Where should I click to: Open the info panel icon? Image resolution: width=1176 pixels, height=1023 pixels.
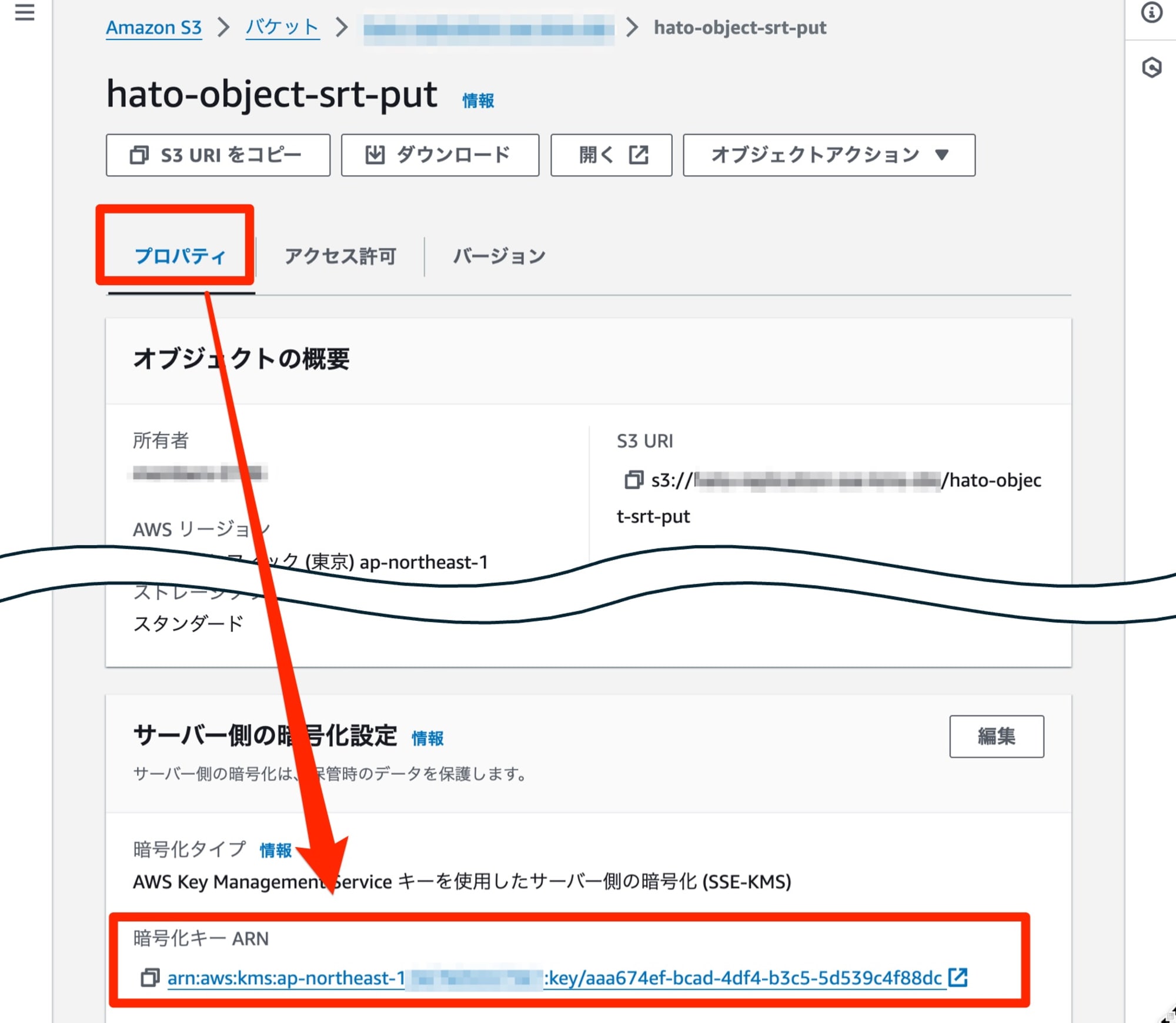point(1151,12)
